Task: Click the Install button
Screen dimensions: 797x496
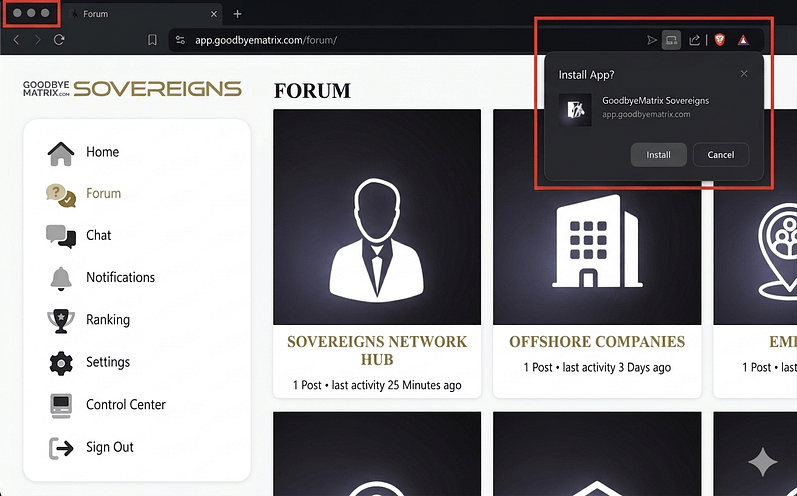Action: coord(659,154)
